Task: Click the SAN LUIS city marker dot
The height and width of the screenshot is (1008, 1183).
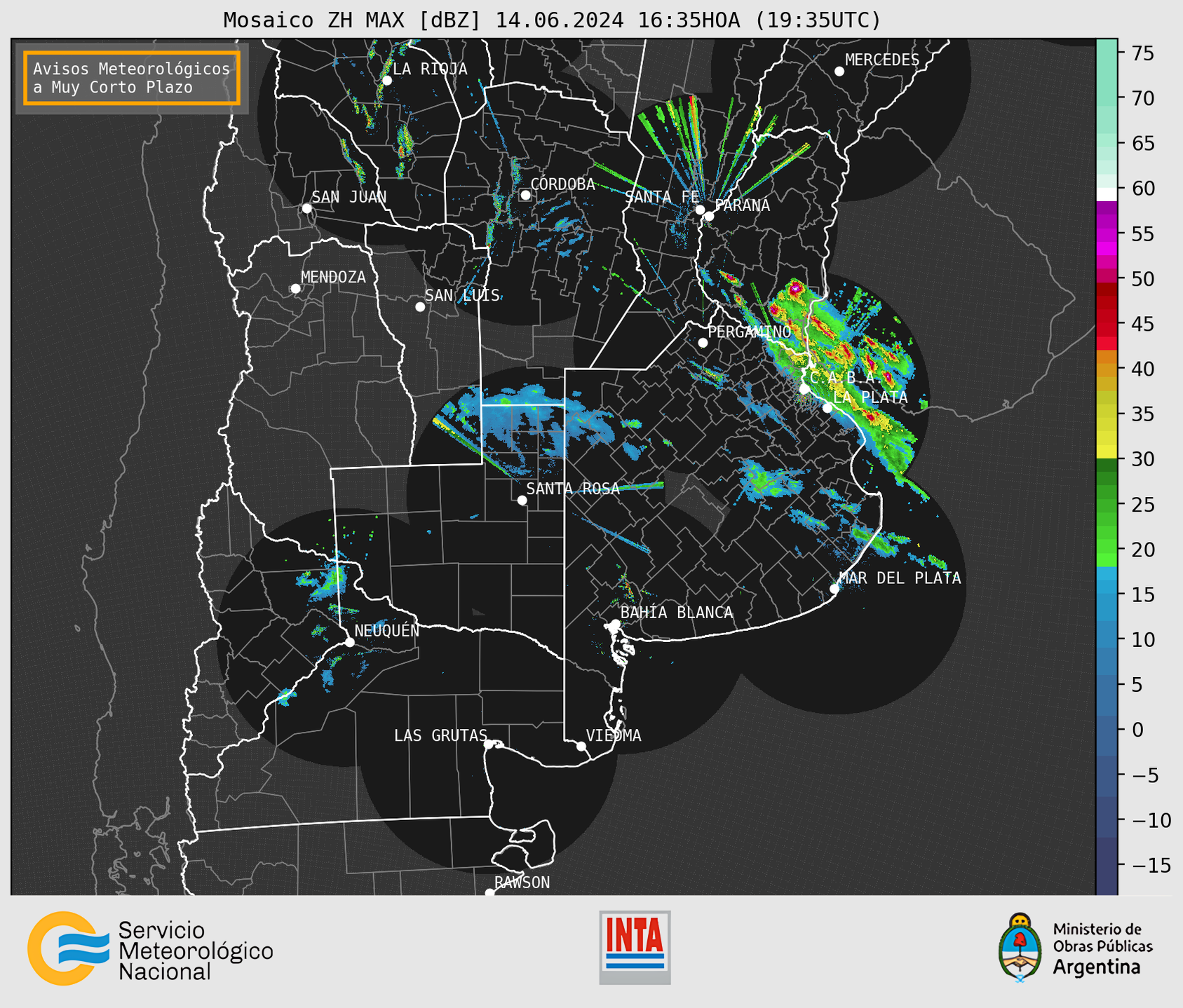Action: click(x=420, y=307)
